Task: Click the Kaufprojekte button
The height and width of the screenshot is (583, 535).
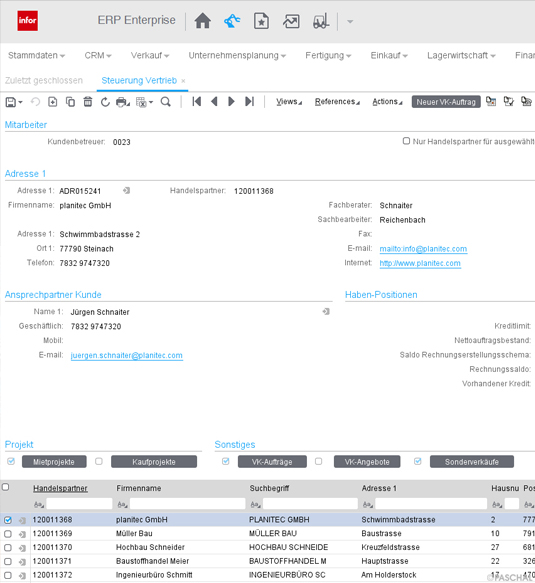Action: 154,462
